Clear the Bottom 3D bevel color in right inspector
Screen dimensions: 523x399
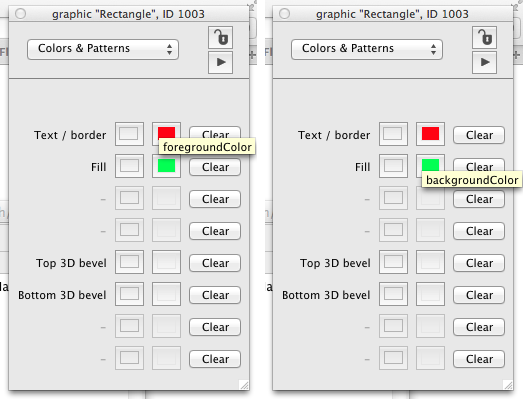click(479, 295)
